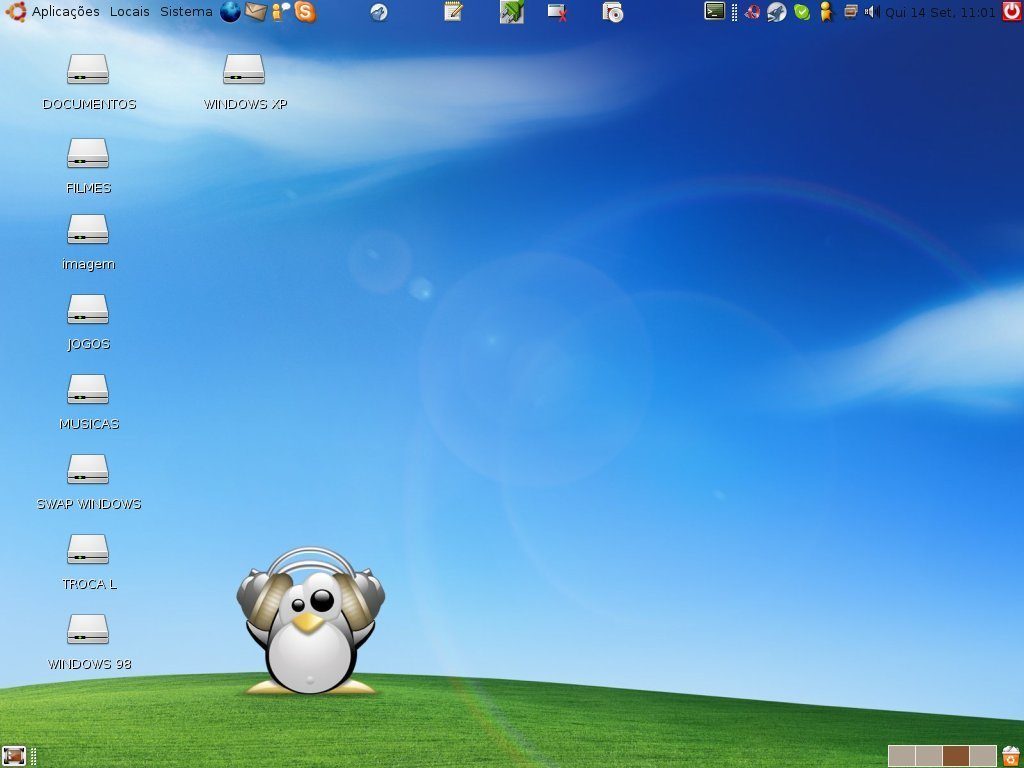Click the green checkmark tray icon
Image resolution: width=1024 pixels, height=768 pixels.
[802, 12]
